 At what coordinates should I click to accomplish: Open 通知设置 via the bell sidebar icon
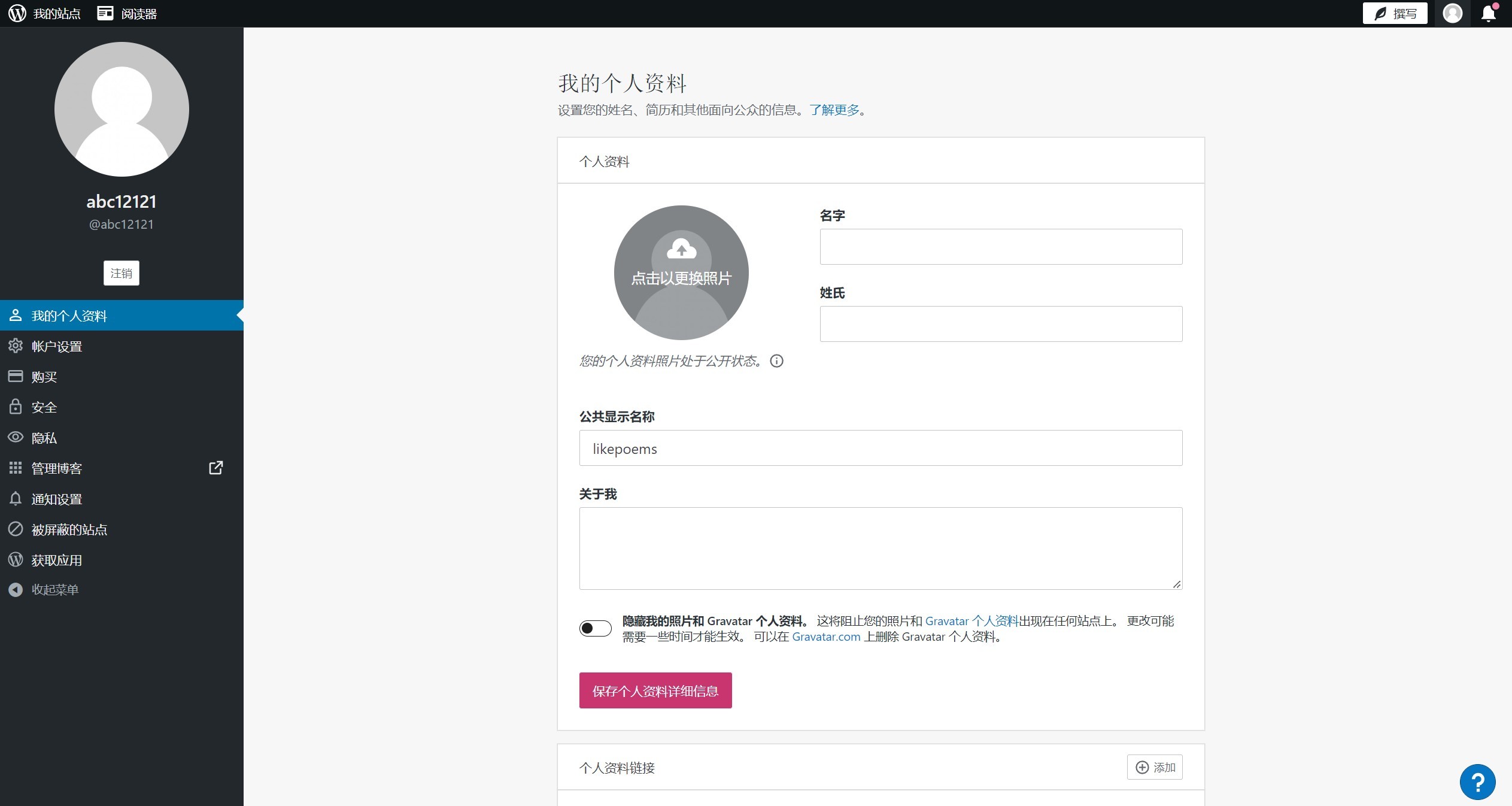point(16,498)
